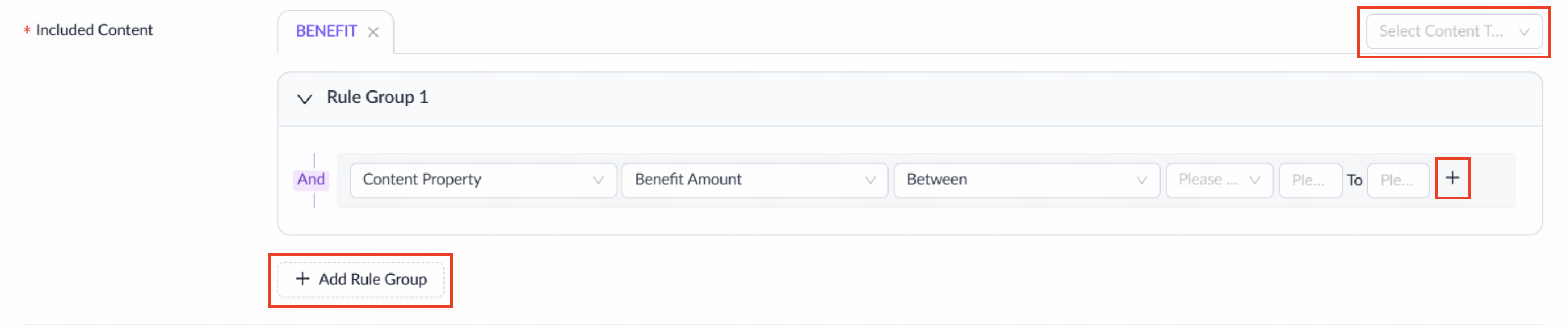
Task: Click the dropdown arrow on Benefit Amount
Action: [871, 180]
